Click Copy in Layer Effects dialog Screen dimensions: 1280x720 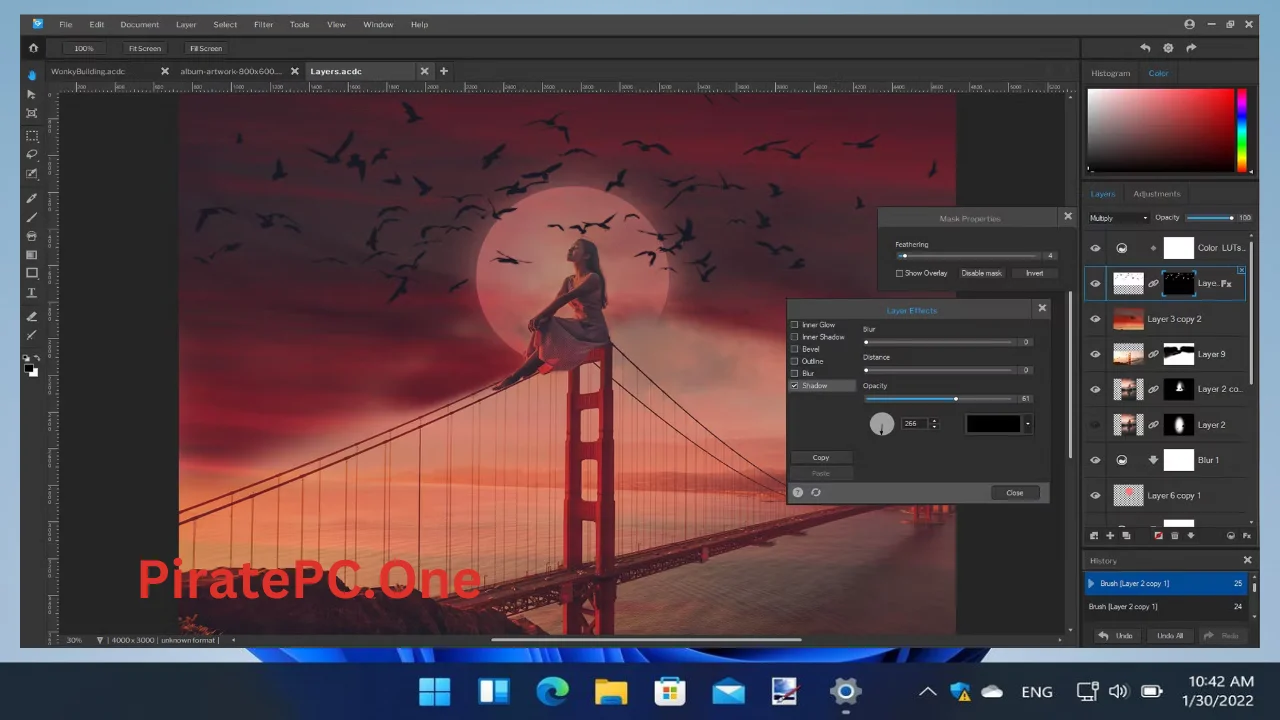pyautogui.click(x=821, y=457)
